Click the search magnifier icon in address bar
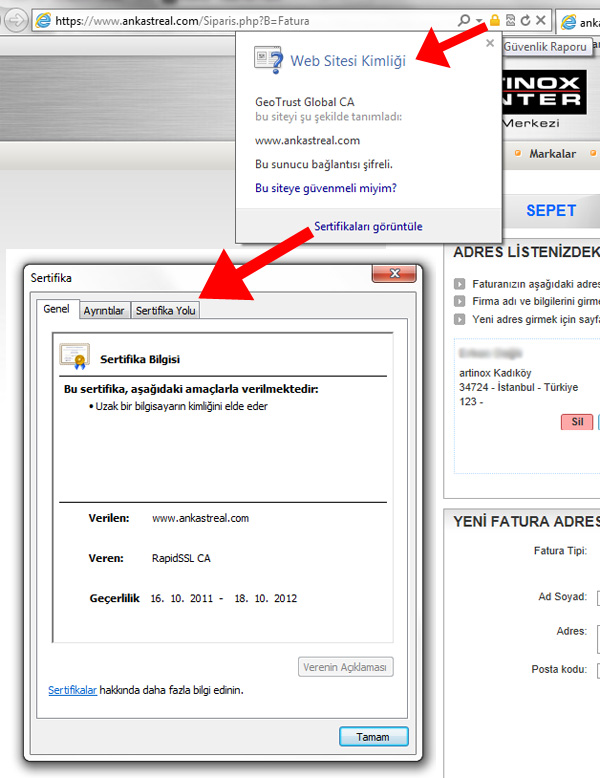This screenshot has height=778, width=600. coord(464,20)
